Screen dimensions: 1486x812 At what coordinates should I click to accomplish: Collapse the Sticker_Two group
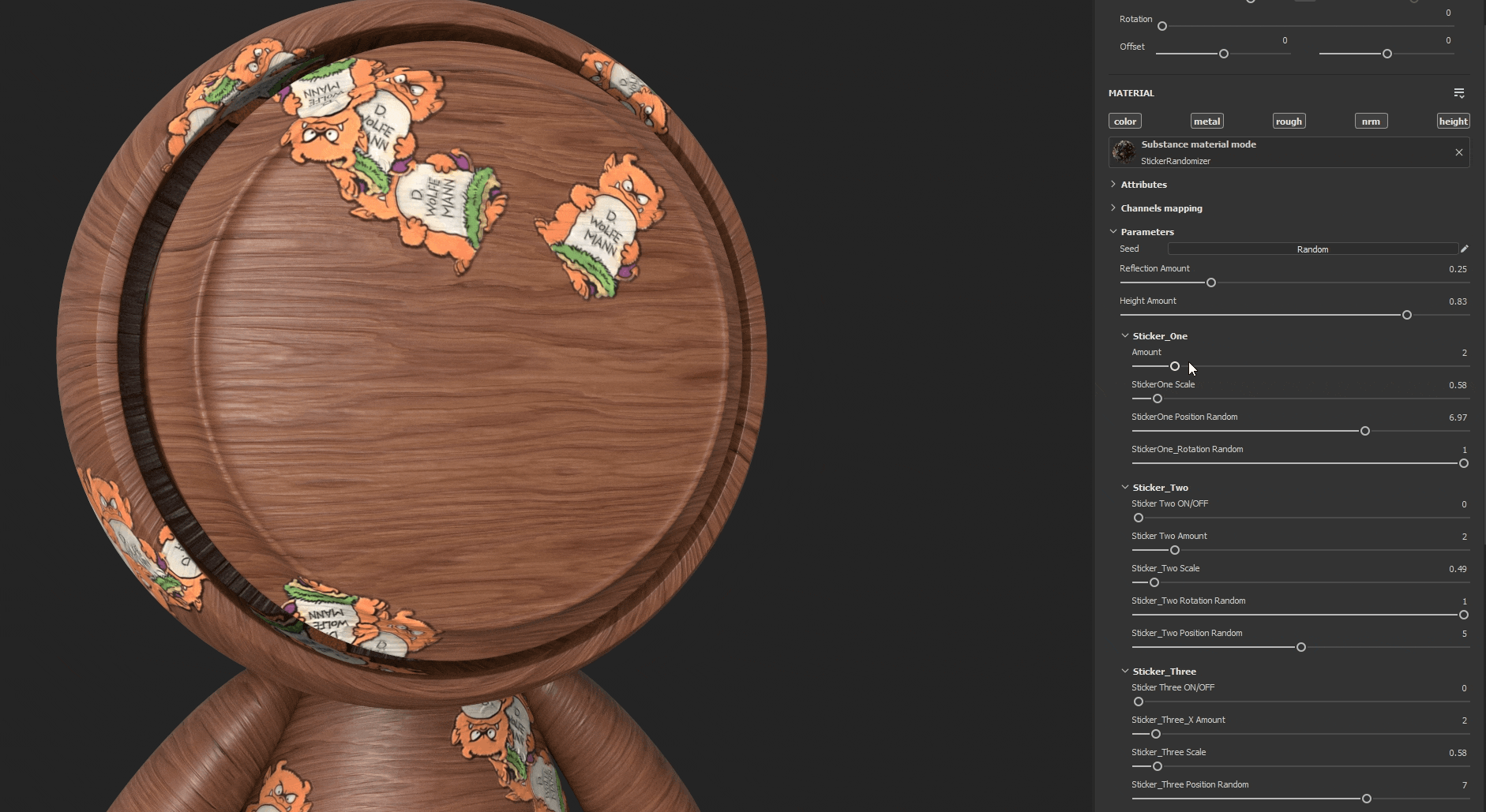click(x=1125, y=487)
